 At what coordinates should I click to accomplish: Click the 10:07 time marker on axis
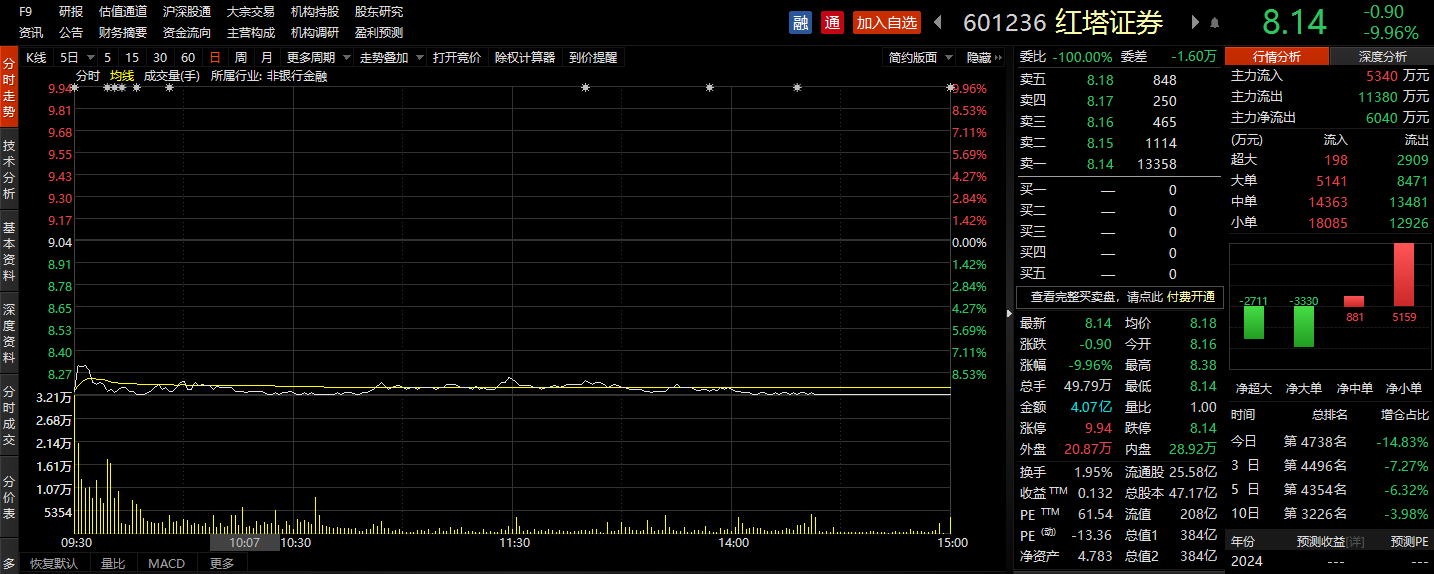point(245,542)
